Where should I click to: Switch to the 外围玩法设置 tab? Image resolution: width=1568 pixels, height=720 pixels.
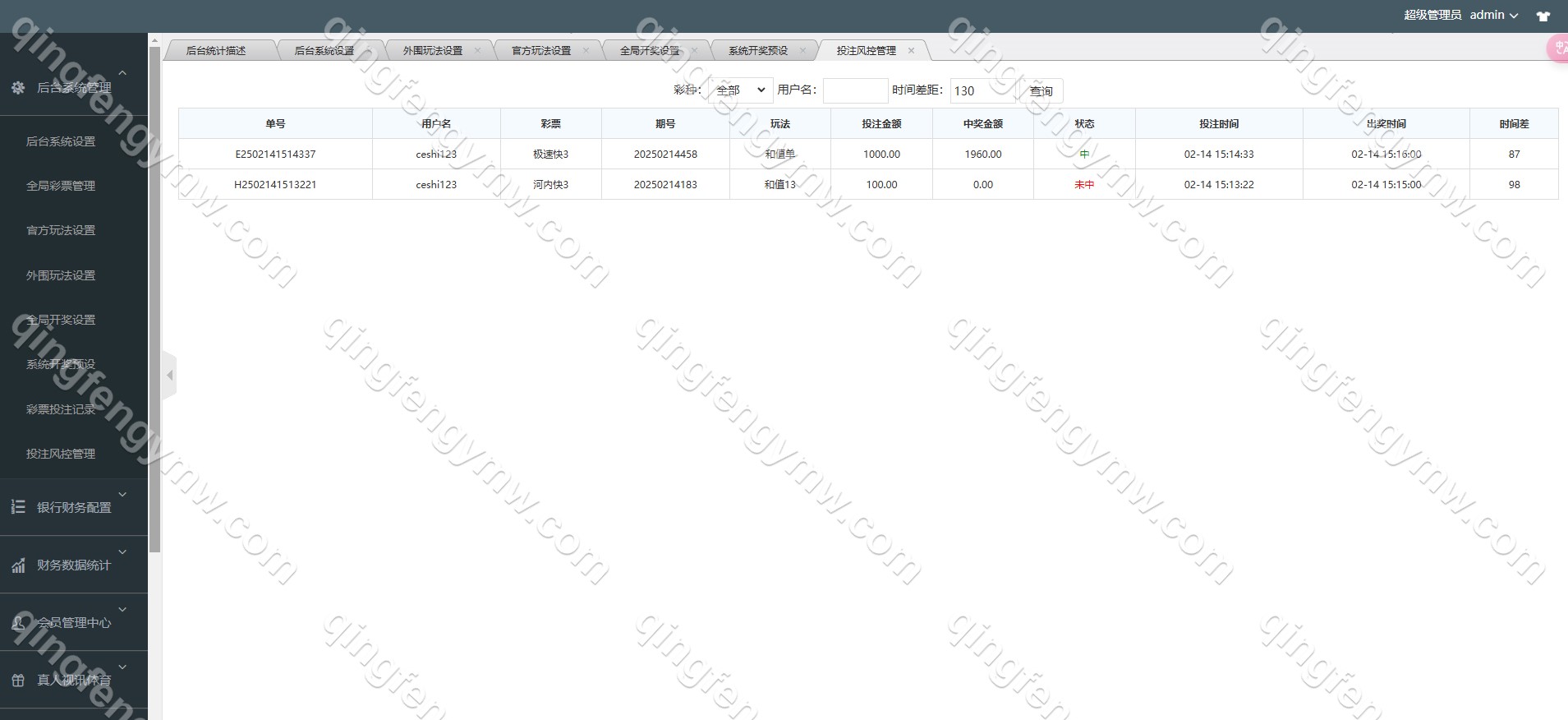point(433,51)
